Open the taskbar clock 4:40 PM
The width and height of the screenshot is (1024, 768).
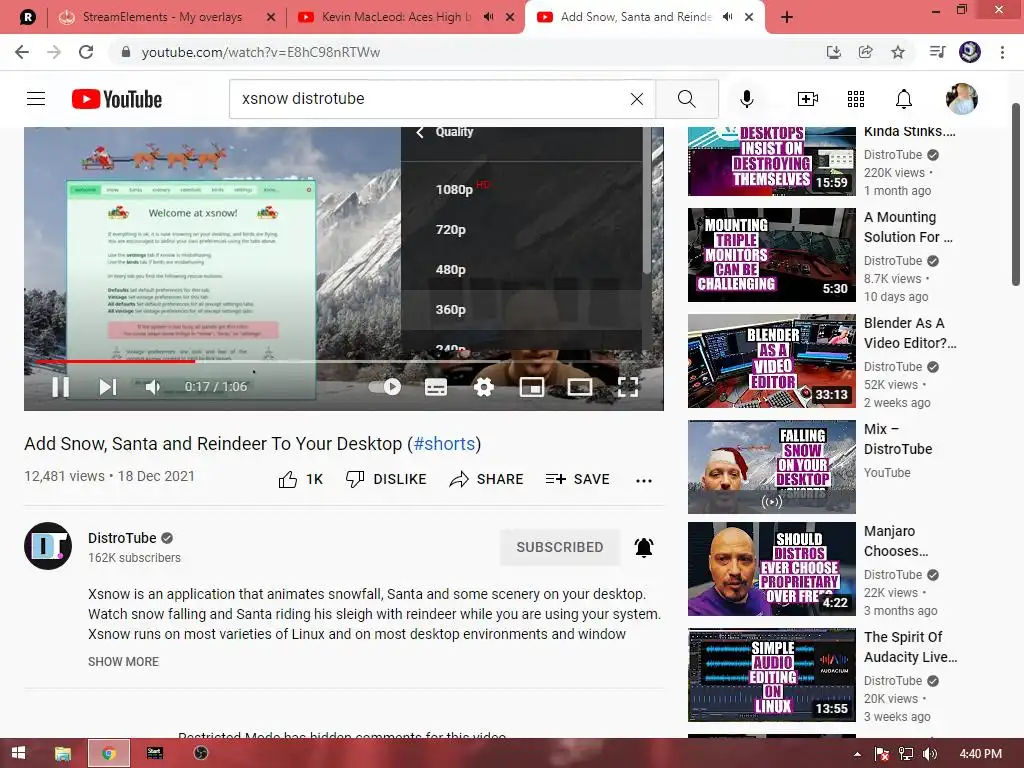pyautogui.click(x=980, y=754)
